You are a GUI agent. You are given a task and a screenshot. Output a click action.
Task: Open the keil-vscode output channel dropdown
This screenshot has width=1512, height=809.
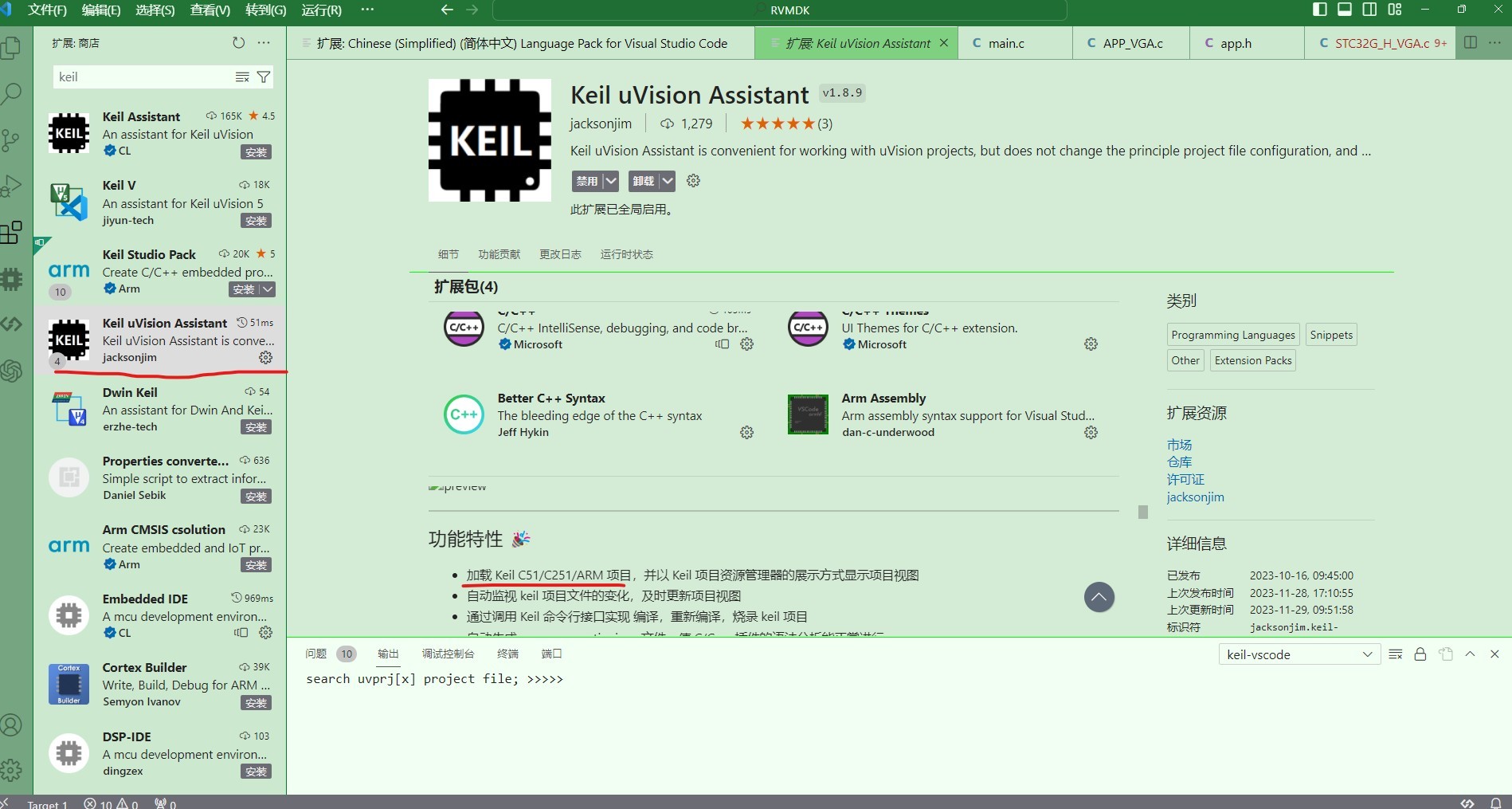coord(1299,654)
